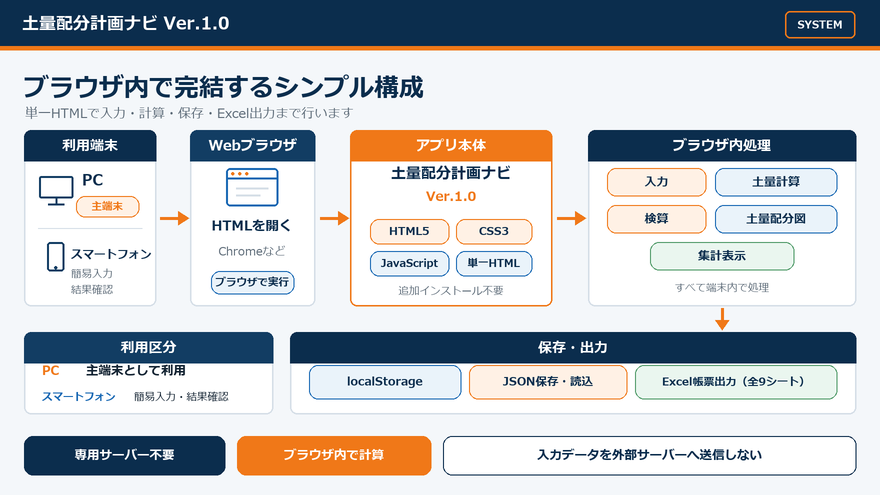The image size is (880, 495).
Task: Click the arrow pointing to ブラウザ内処理
Action: tap(571, 218)
